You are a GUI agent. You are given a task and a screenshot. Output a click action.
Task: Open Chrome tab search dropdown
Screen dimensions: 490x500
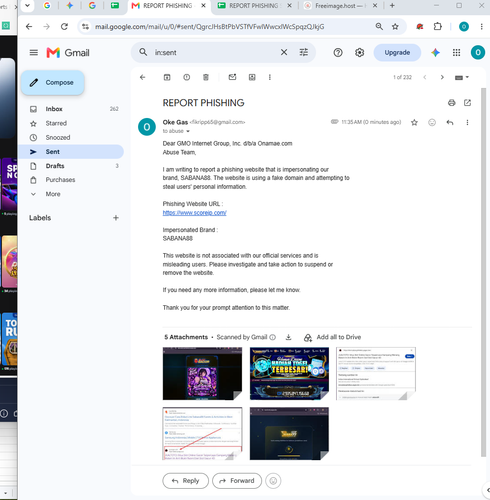tap(28, 6)
